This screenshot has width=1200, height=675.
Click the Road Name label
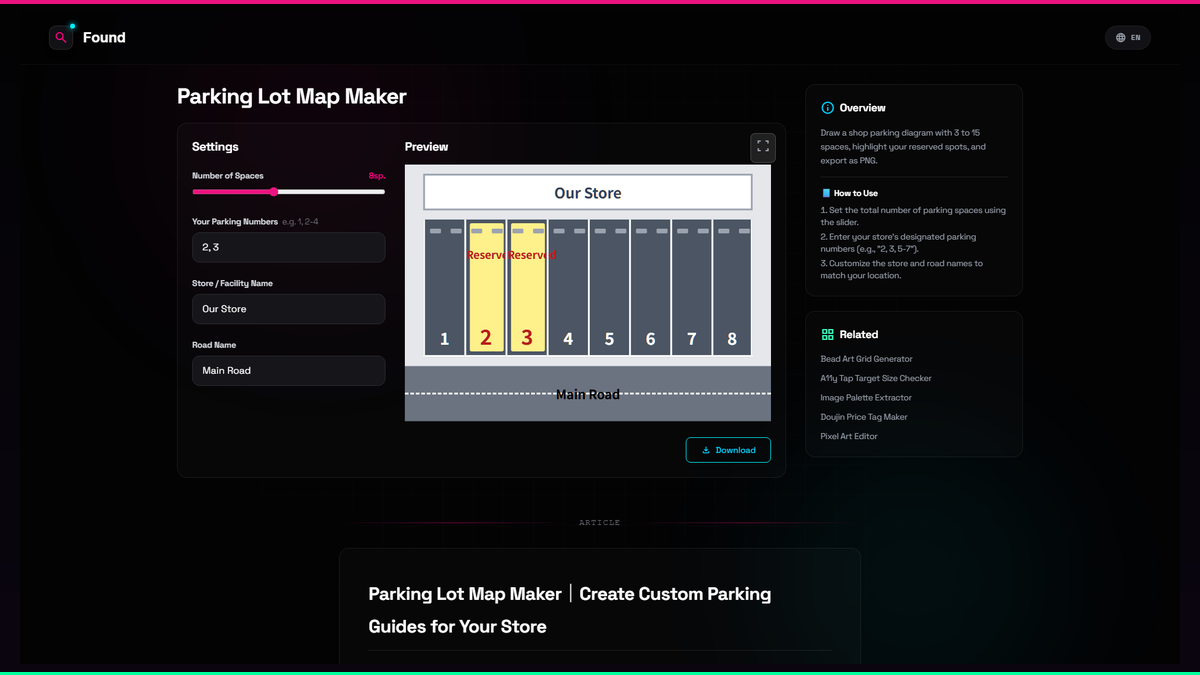tap(215, 345)
